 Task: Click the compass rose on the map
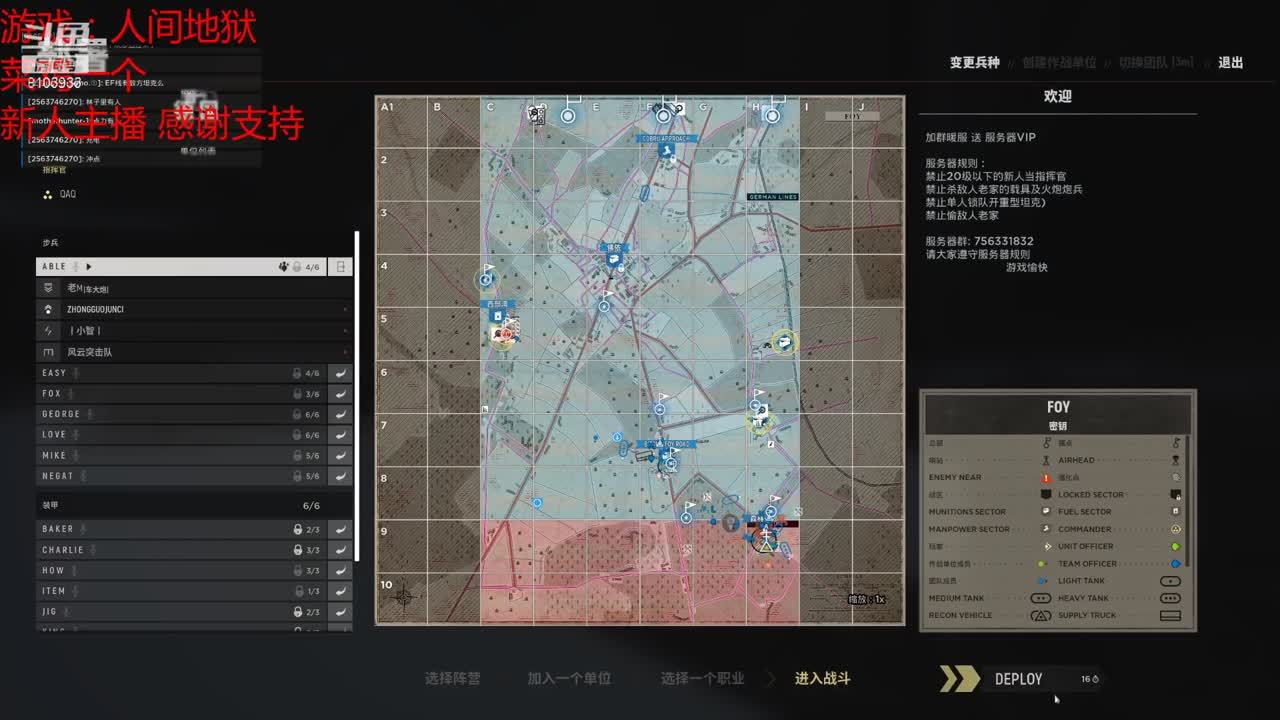(403, 597)
